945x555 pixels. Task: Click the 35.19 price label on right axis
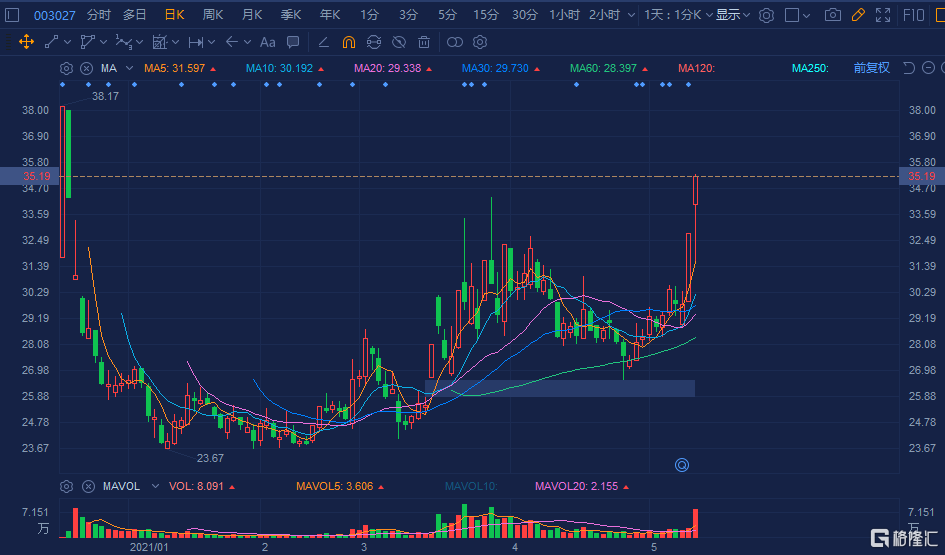[x=921, y=176]
